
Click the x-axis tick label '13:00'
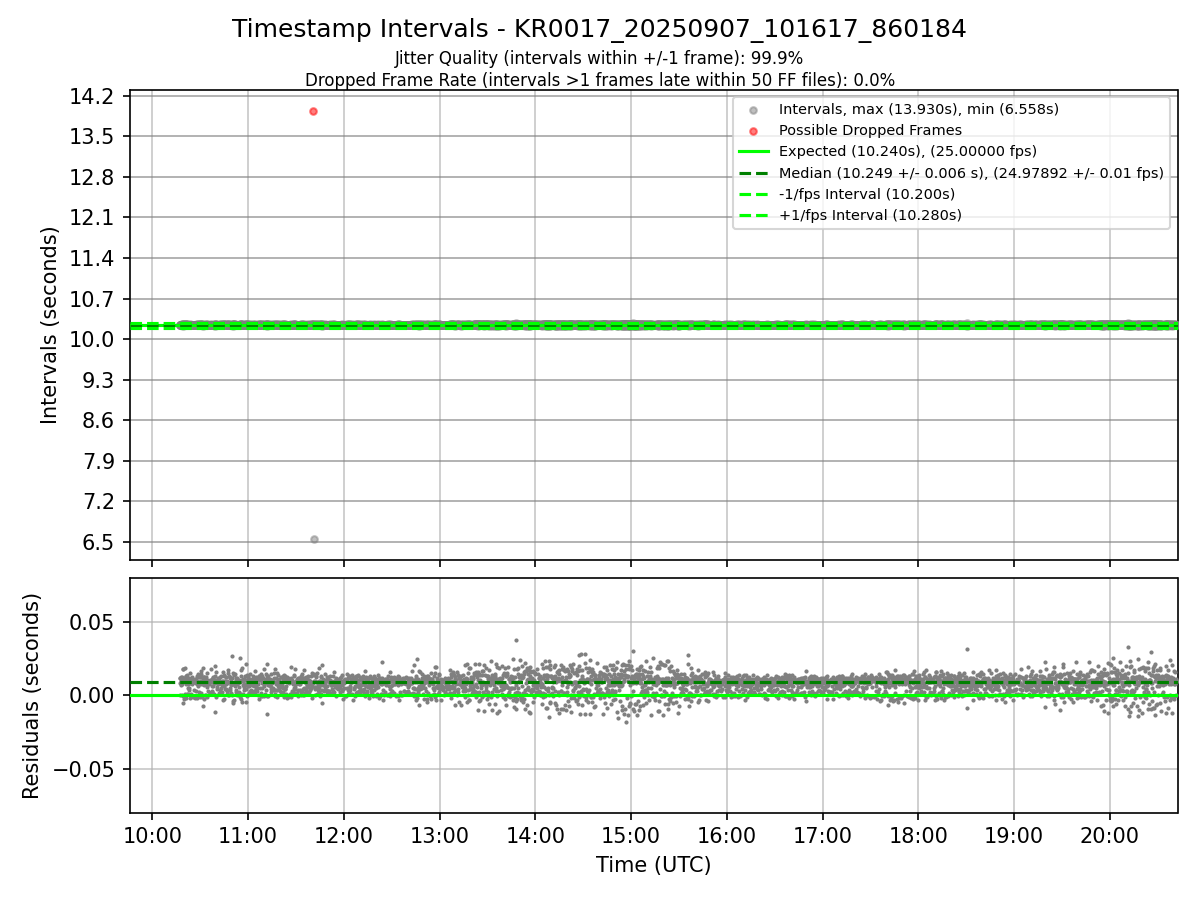439,836
